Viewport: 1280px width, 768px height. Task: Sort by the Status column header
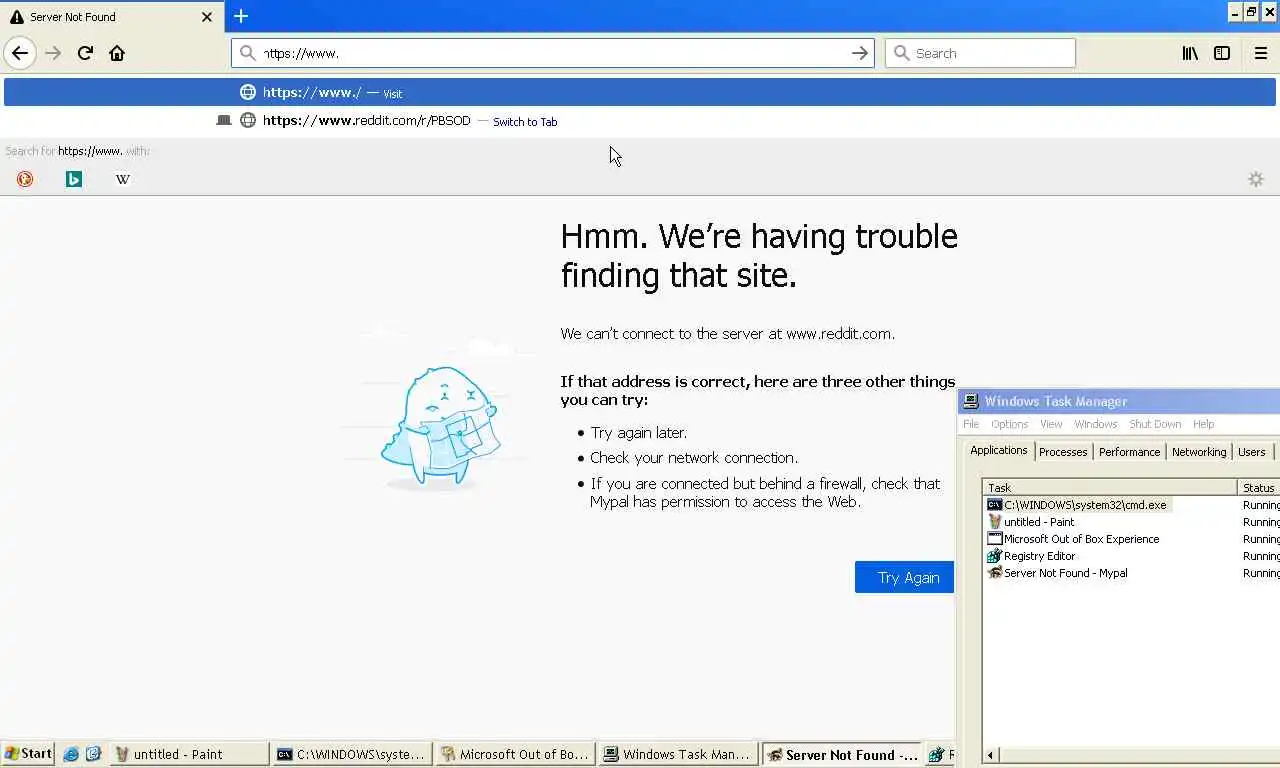(x=1259, y=487)
